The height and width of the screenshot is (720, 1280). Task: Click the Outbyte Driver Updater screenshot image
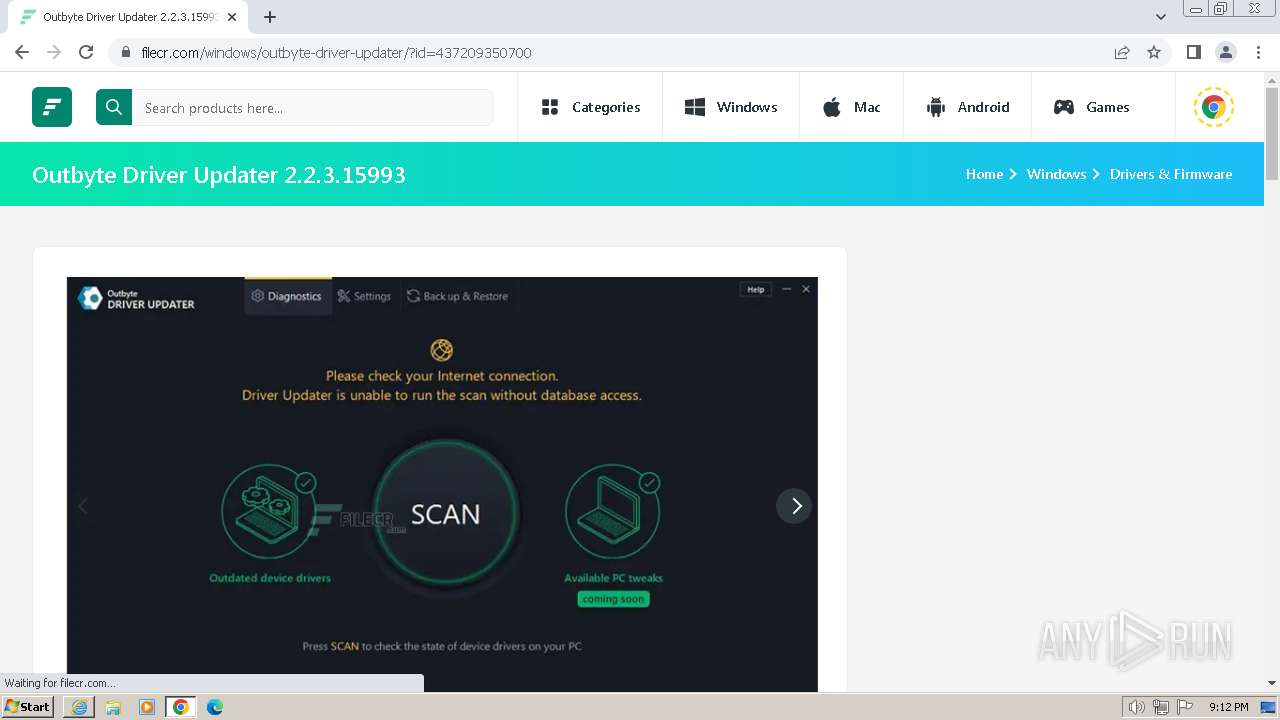[442, 484]
